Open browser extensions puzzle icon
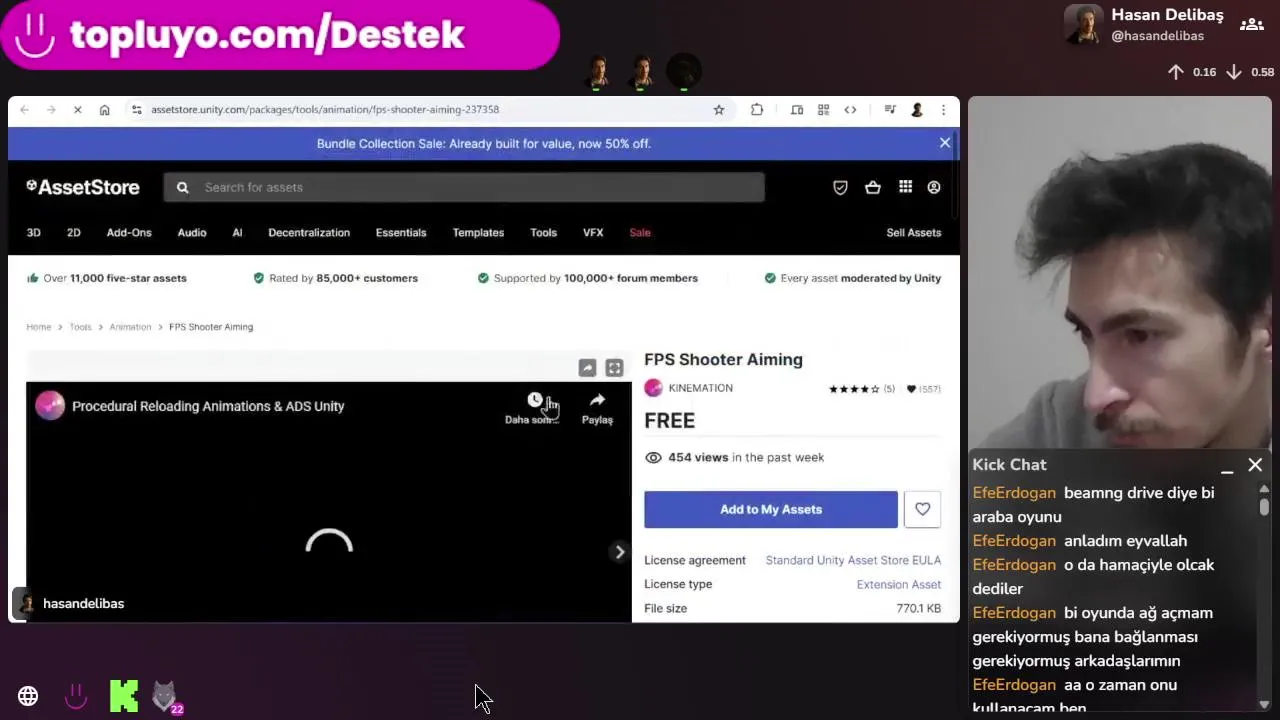The width and height of the screenshot is (1280, 720). tap(757, 110)
